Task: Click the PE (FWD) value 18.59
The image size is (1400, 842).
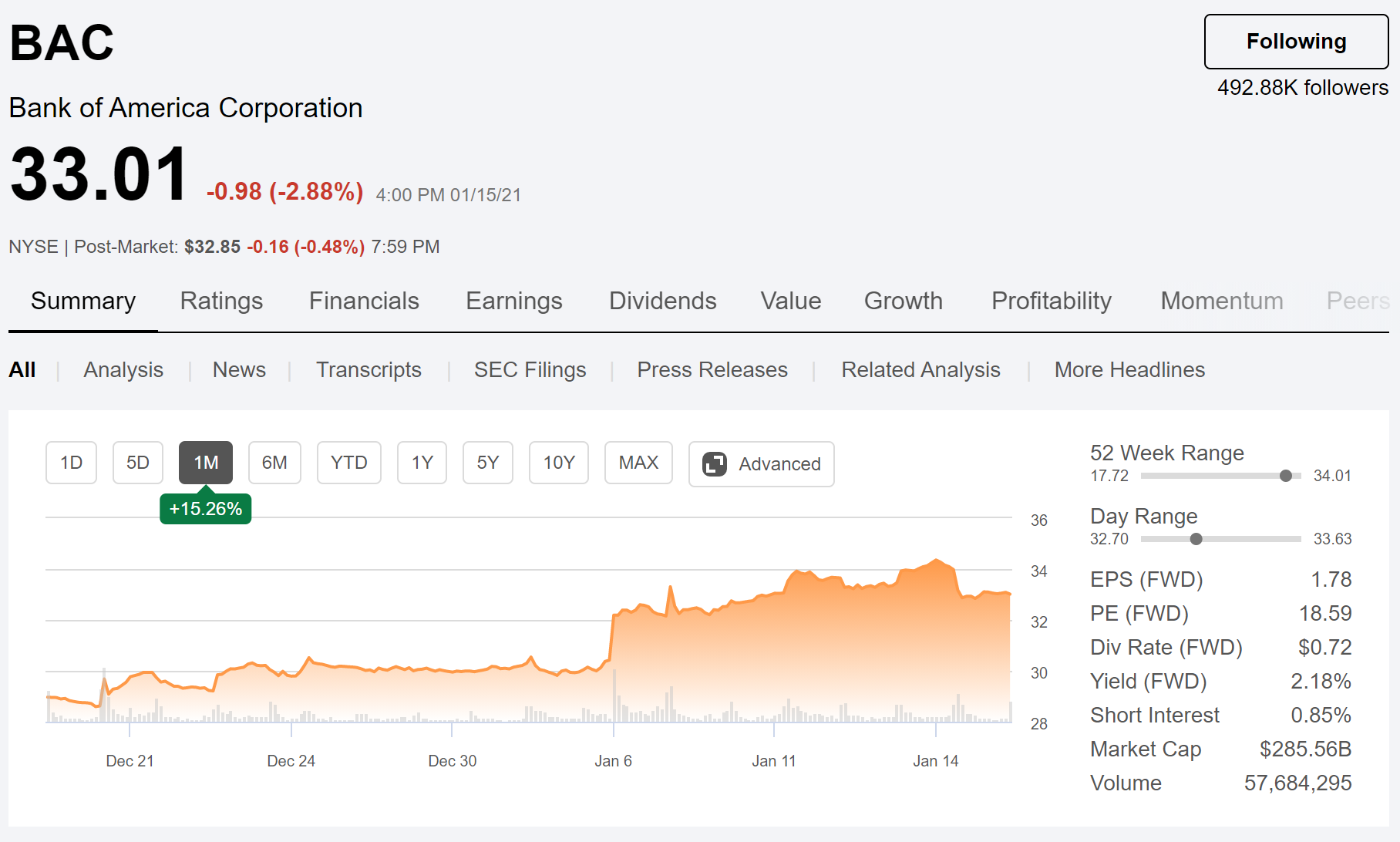Action: 1325,614
